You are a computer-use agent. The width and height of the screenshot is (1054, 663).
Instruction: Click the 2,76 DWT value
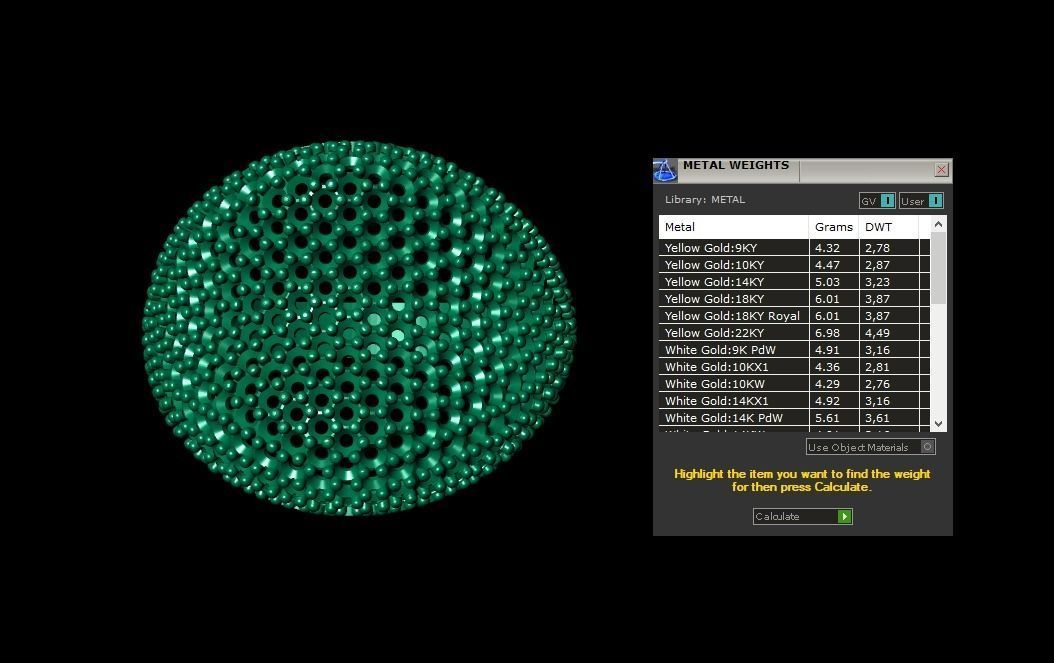pos(877,385)
